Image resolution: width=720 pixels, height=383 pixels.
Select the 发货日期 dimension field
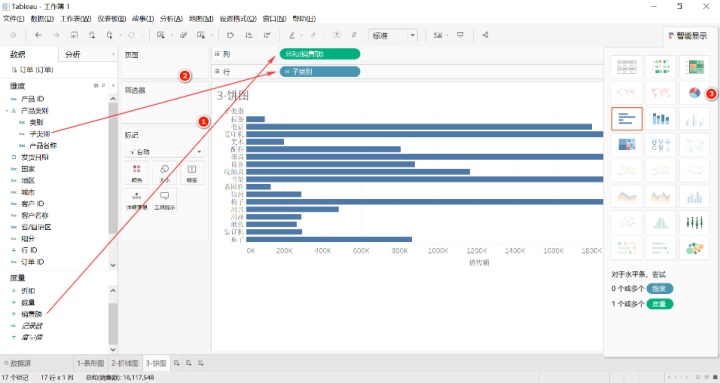pyautogui.click(x=34, y=157)
